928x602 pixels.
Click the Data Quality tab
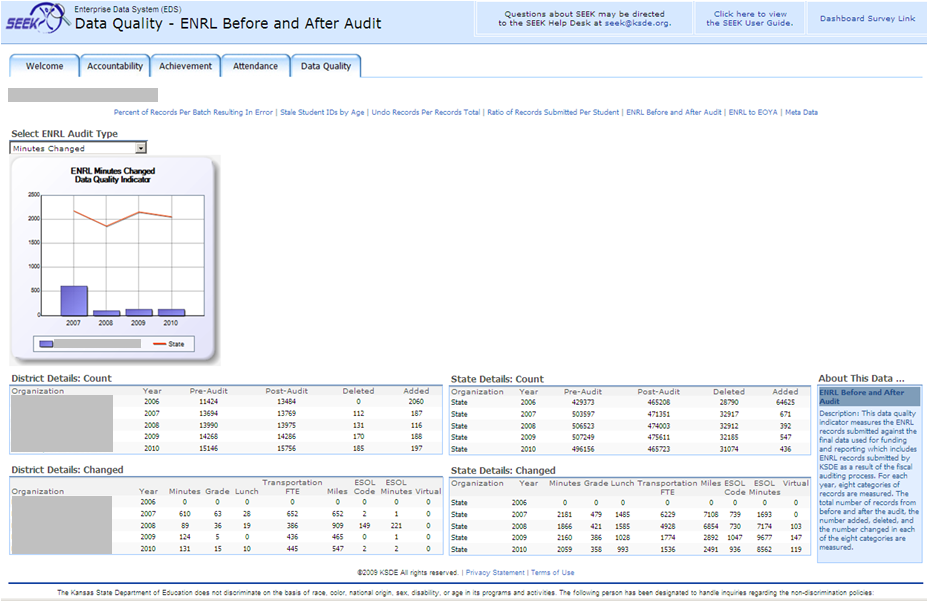tap(326, 66)
